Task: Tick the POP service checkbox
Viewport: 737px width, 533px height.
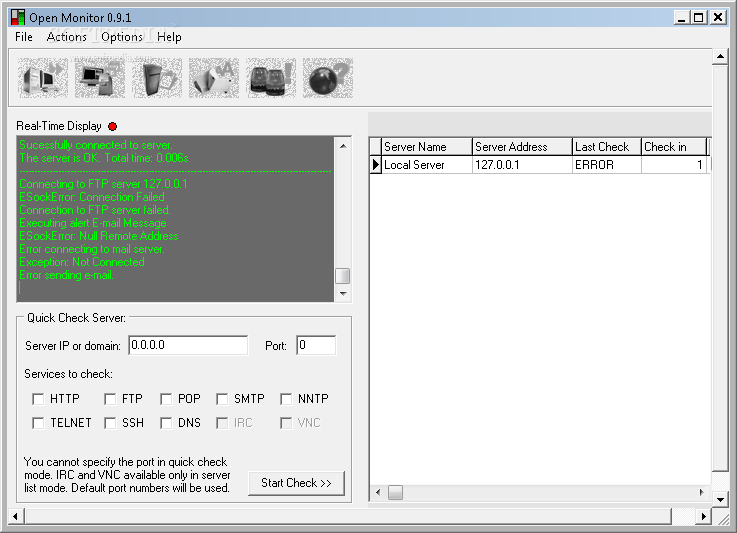Action: point(166,399)
